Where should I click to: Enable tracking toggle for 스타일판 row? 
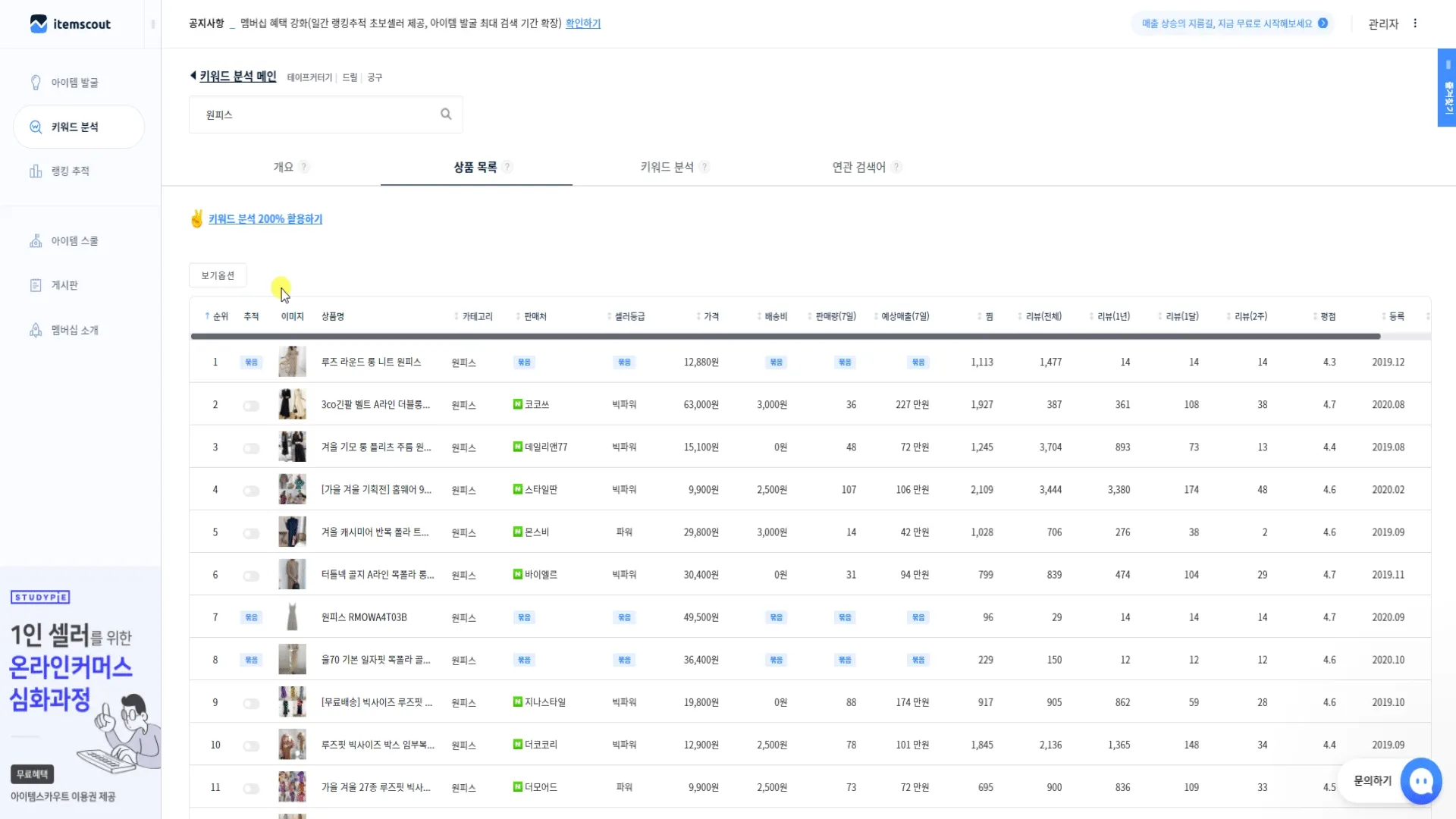pos(251,491)
